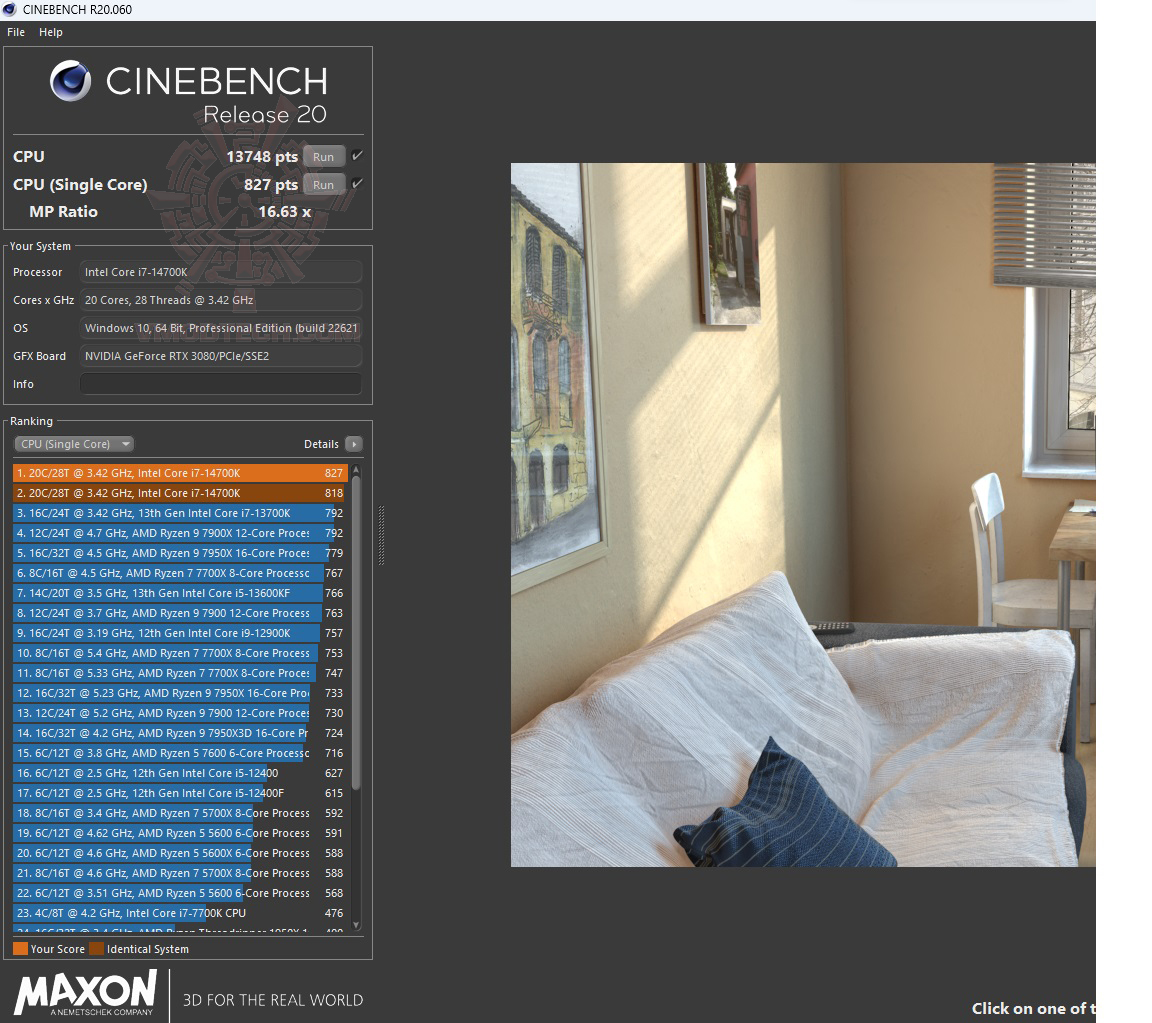
Task: Select rank 17 Core i5-12400F
Action: coord(180,793)
